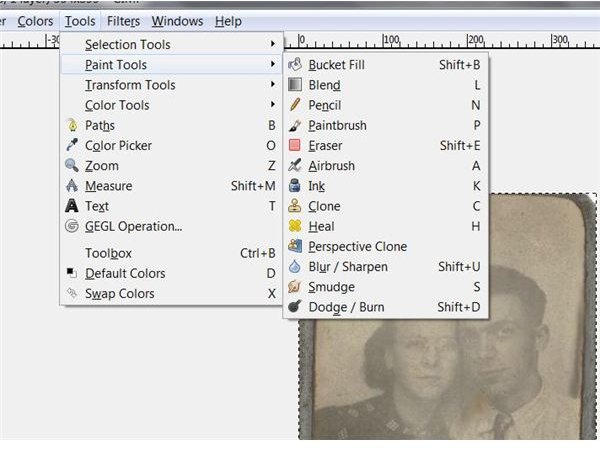This screenshot has width=600, height=450.
Task: Select the Zoom menu entry
Action: 171,166
